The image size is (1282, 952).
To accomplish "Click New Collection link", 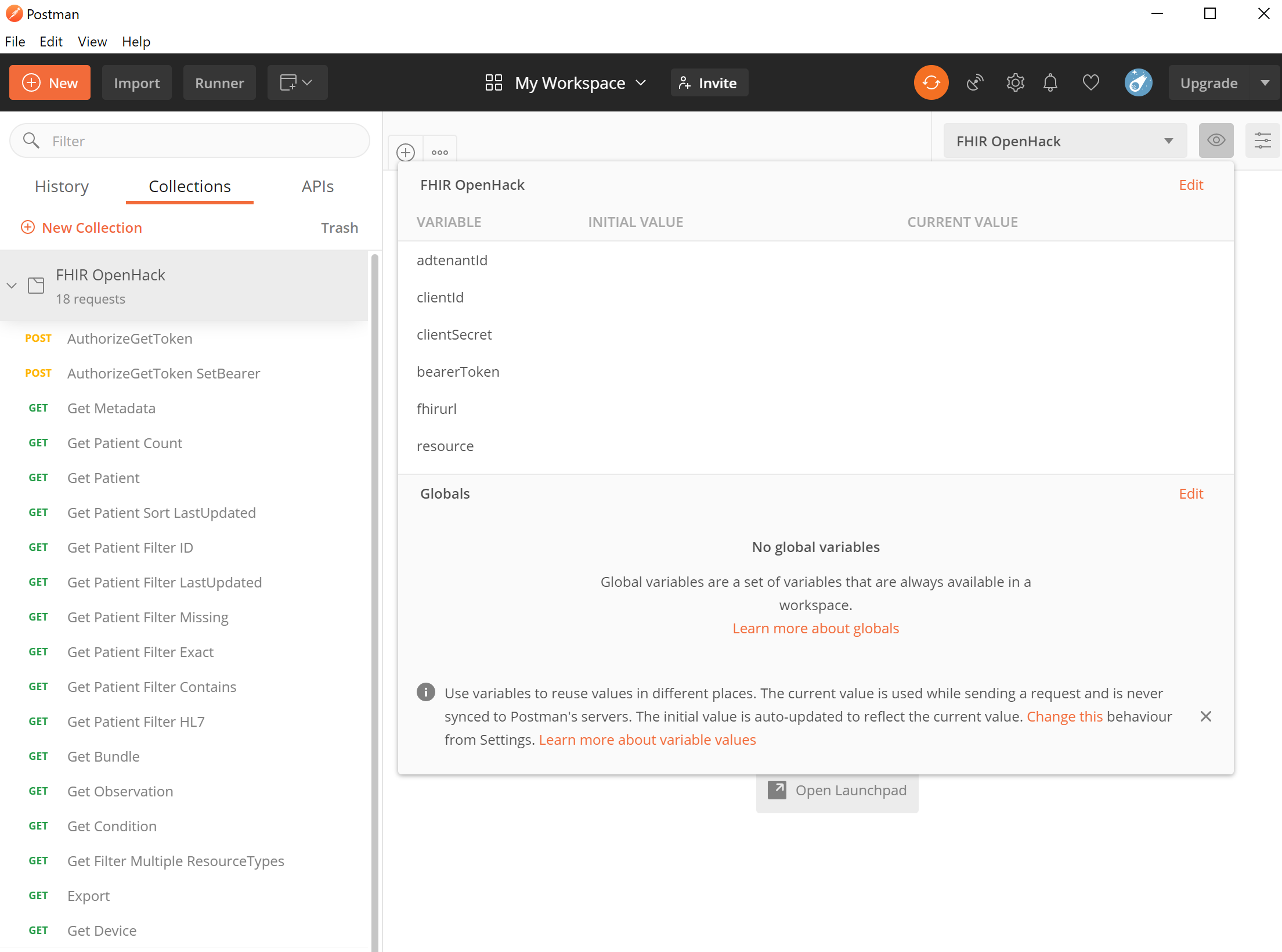I will (92, 228).
